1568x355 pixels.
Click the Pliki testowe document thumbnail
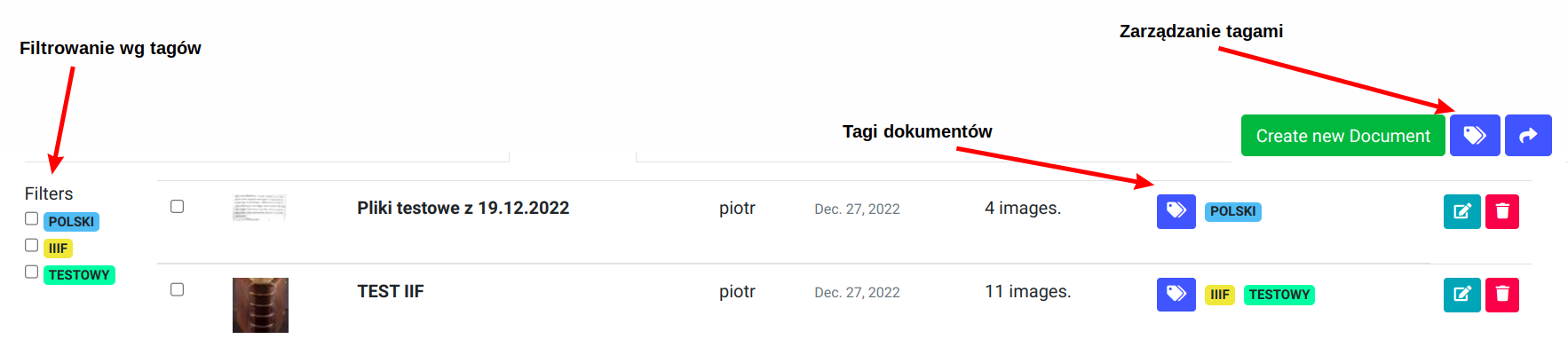tap(259, 208)
